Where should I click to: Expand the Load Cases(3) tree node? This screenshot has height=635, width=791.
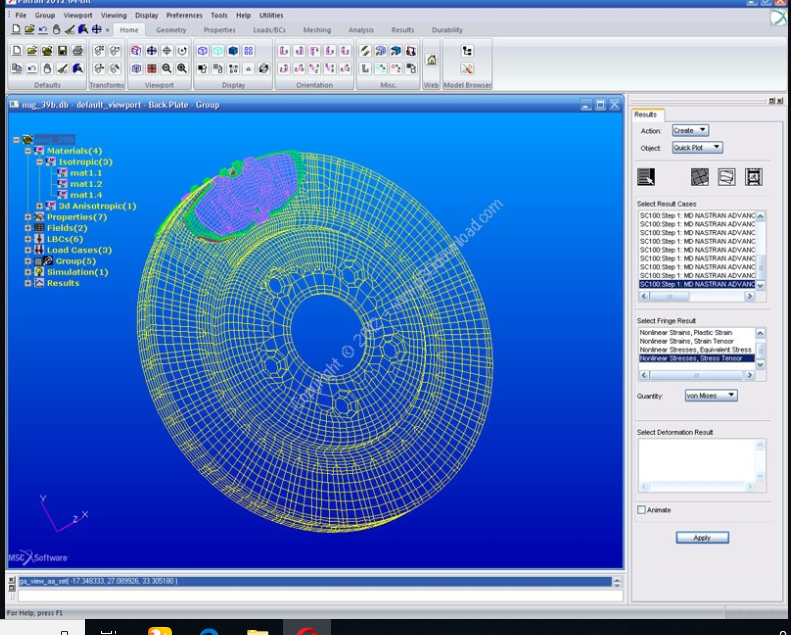[28, 250]
